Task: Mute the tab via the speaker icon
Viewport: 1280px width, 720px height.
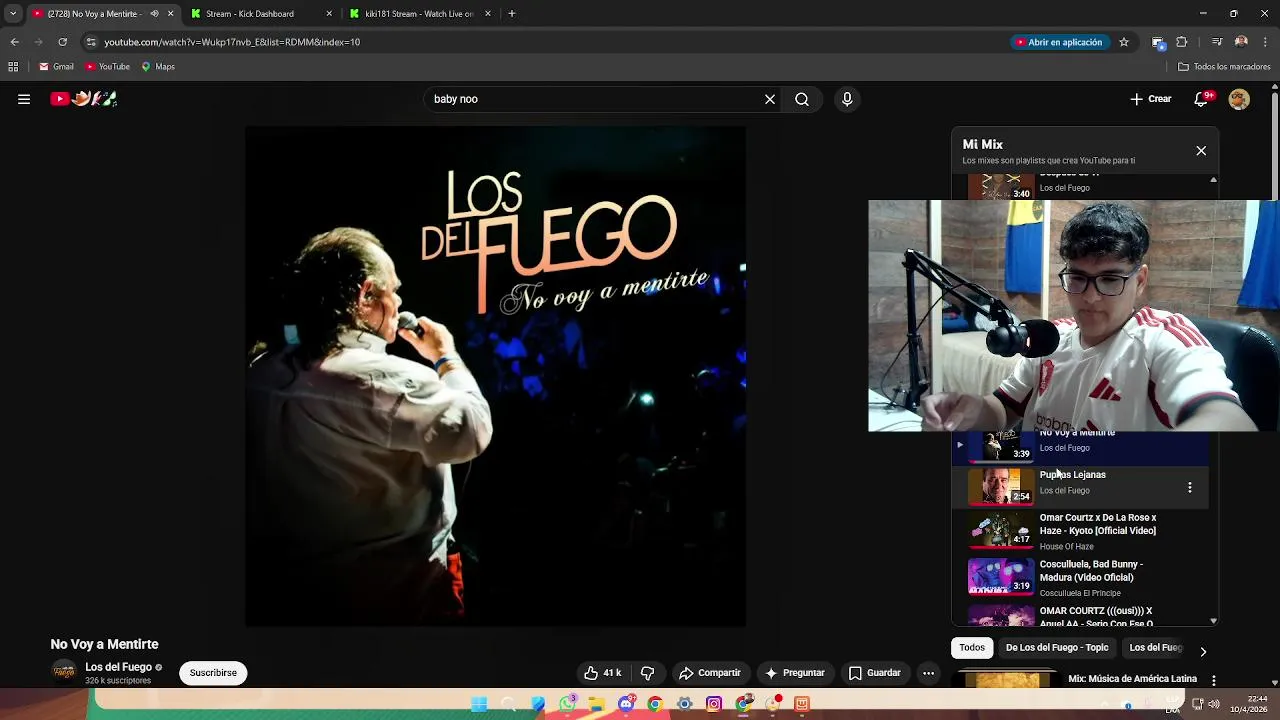Action: tap(154, 14)
